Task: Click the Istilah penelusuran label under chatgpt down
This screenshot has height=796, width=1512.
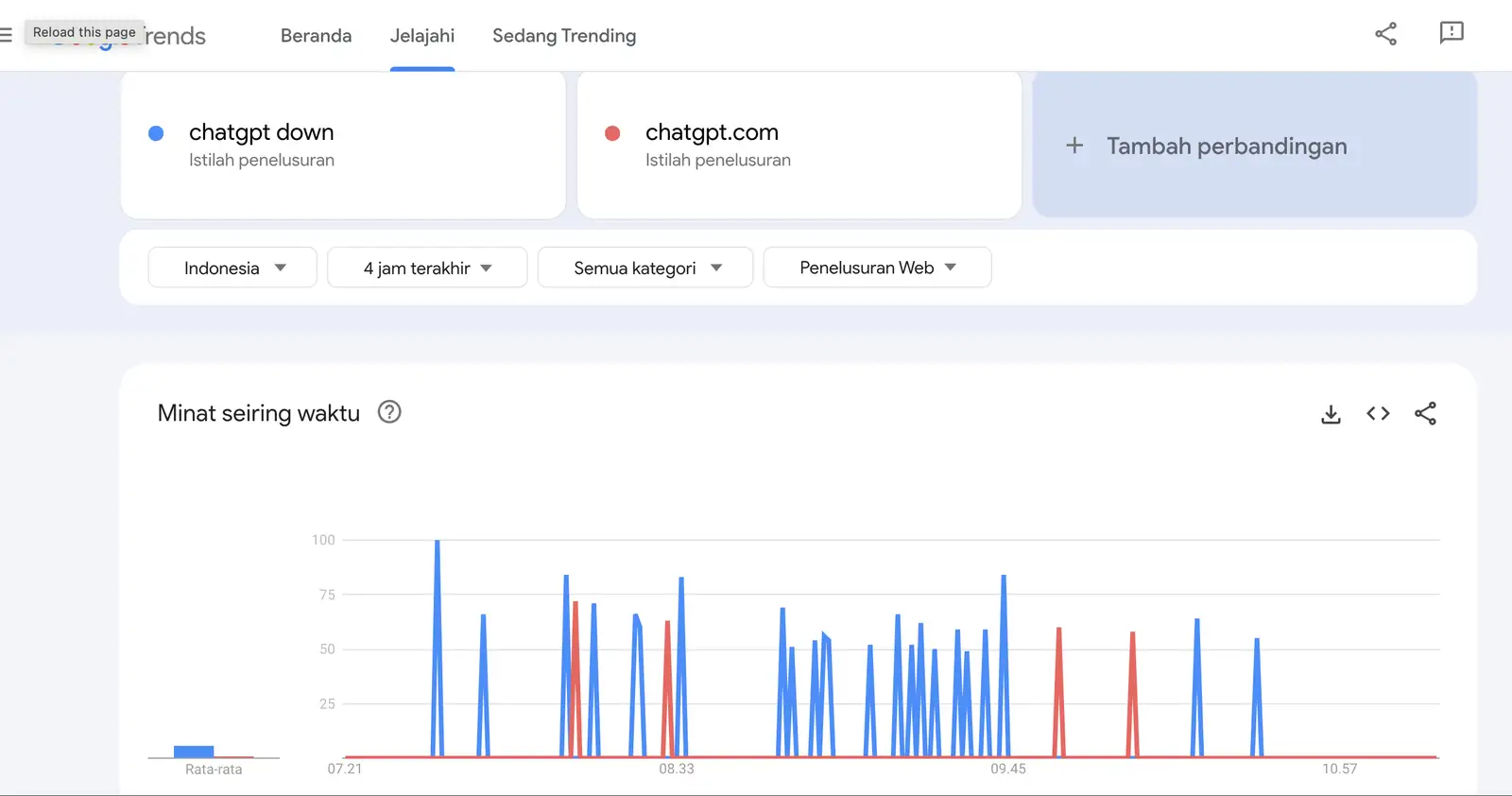Action: pos(262,160)
